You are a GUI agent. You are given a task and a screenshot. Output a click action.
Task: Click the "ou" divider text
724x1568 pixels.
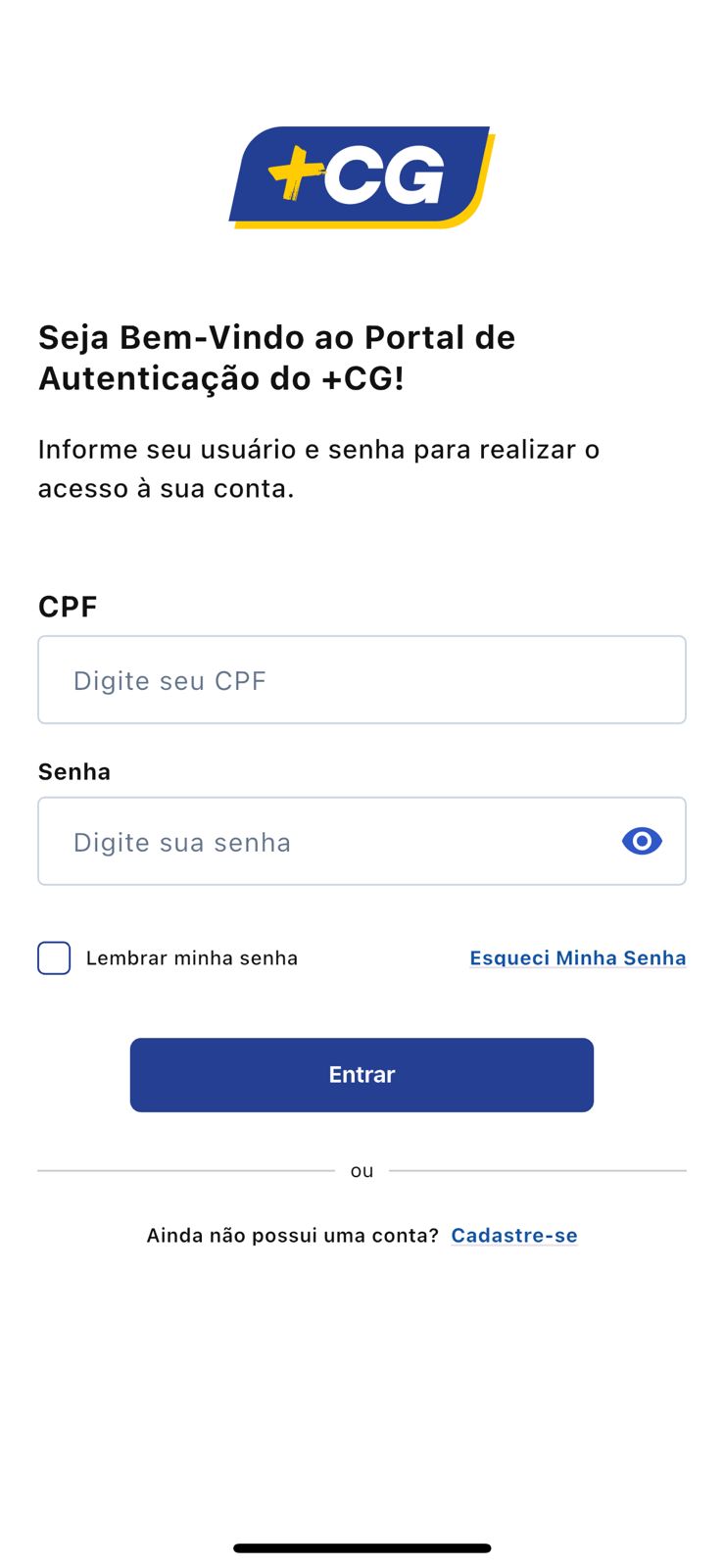[362, 1171]
